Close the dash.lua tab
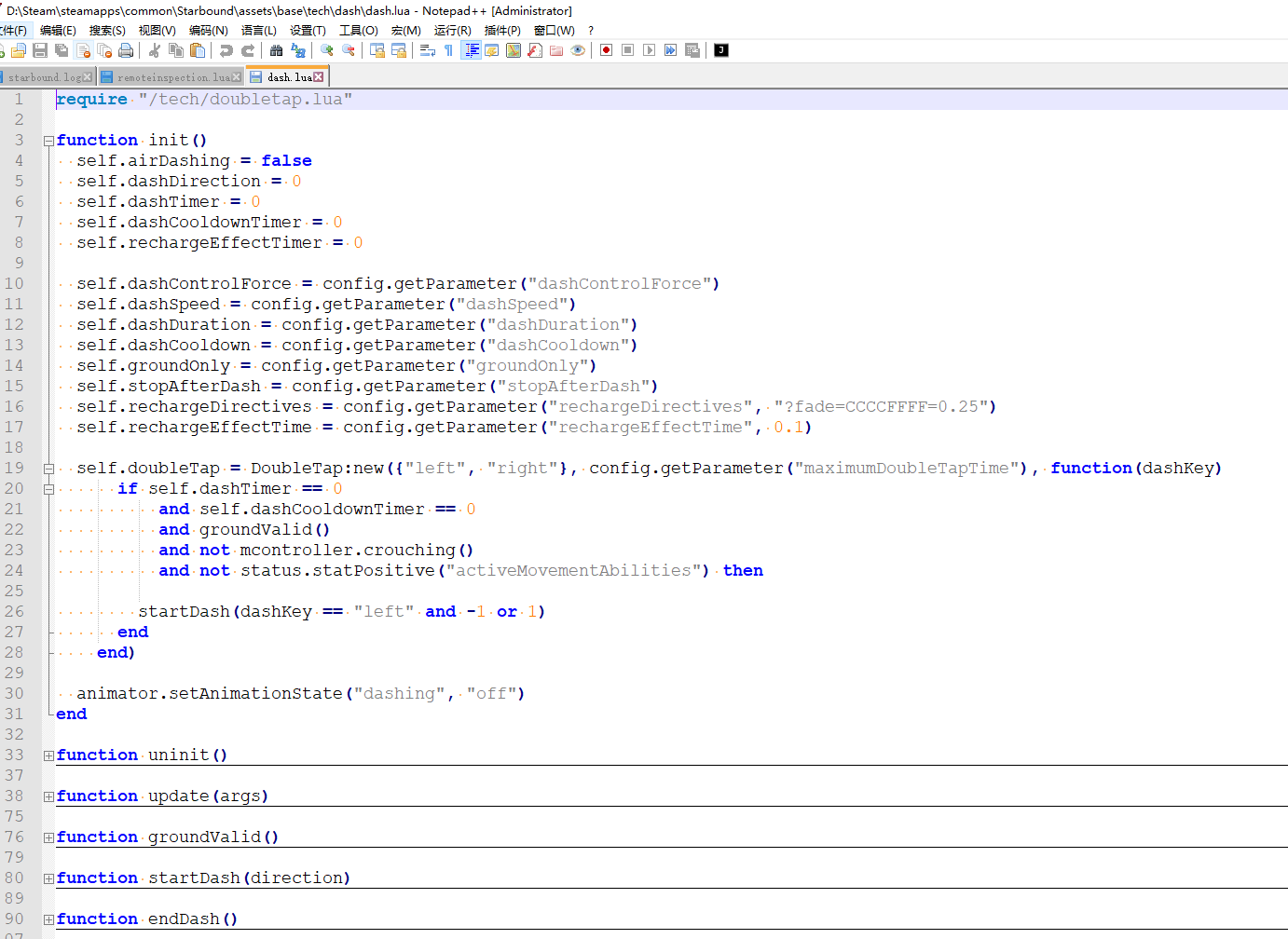The height and width of the screenshot is (939, 1288). (x=319, y=77)
